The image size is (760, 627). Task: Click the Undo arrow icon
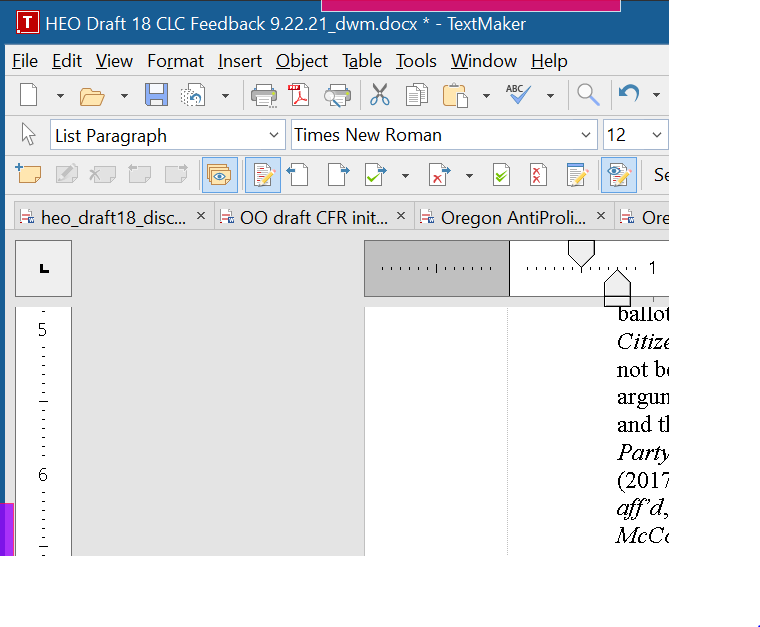pos(629,96)
